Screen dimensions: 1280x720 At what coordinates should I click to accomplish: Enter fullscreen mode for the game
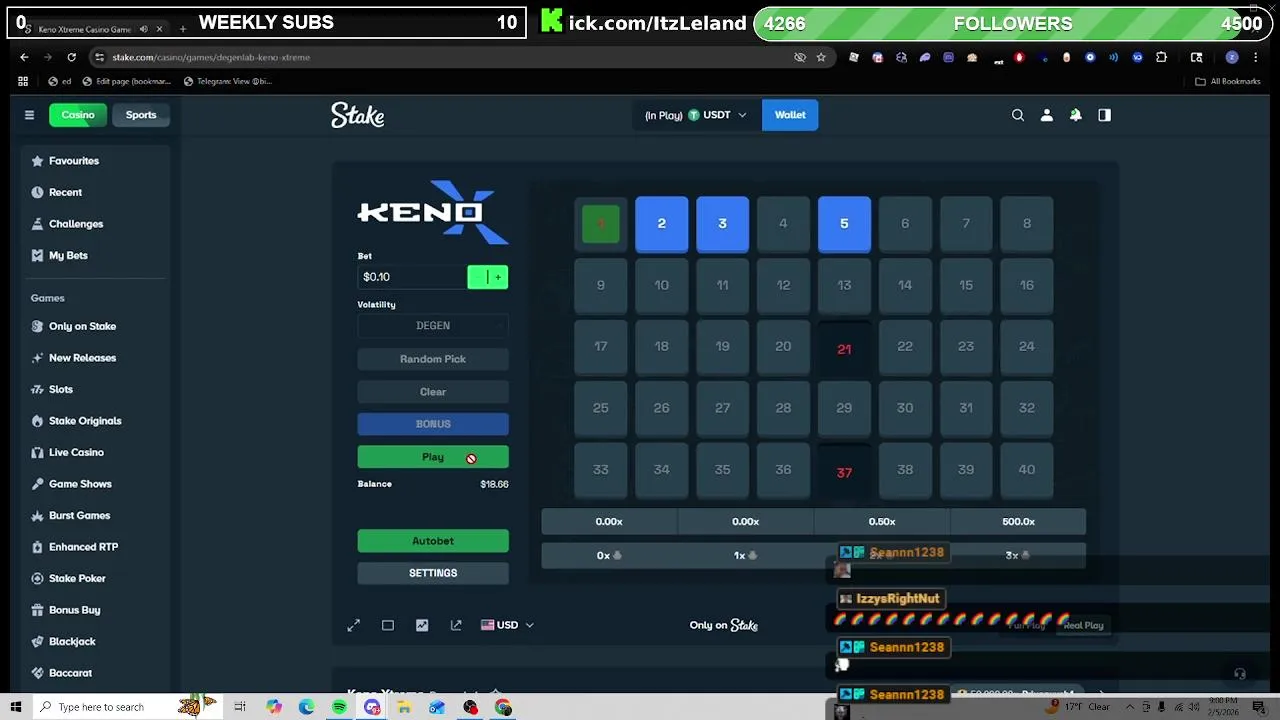pos(354,625)
